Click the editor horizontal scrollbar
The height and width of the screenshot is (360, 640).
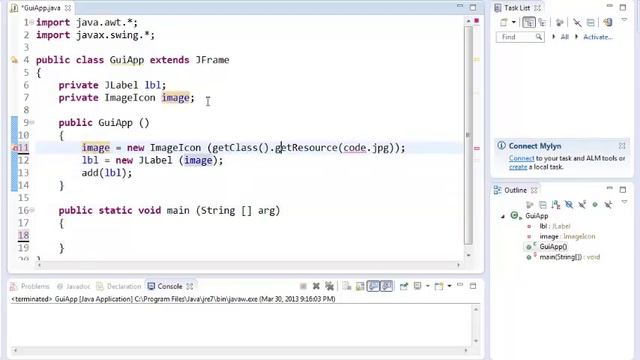(x=249, y=265)
